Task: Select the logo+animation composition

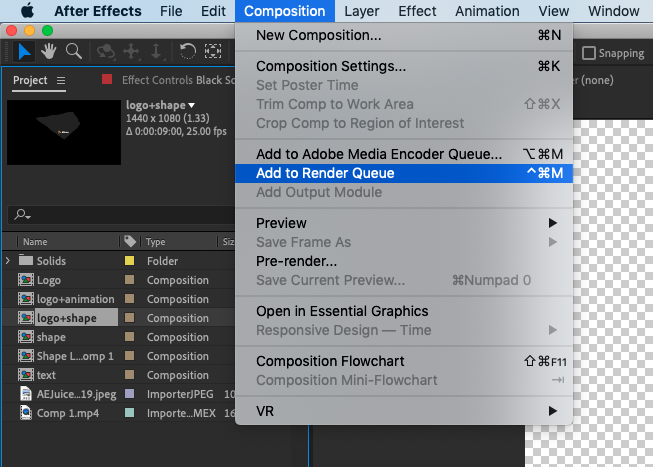Action: click(75, 299)
